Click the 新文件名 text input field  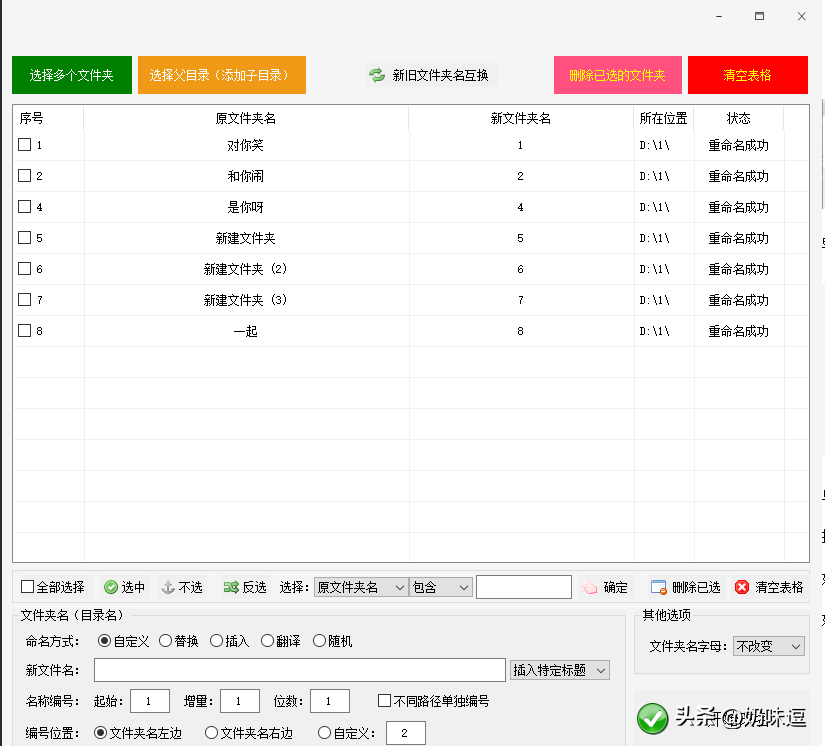pos(300,670)
